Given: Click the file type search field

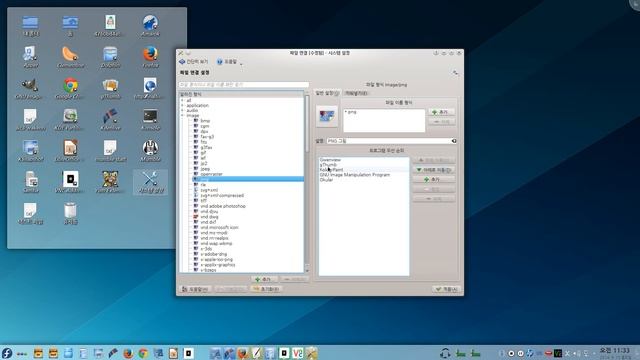Looking at the screenshot, I should tap(244, 84).
